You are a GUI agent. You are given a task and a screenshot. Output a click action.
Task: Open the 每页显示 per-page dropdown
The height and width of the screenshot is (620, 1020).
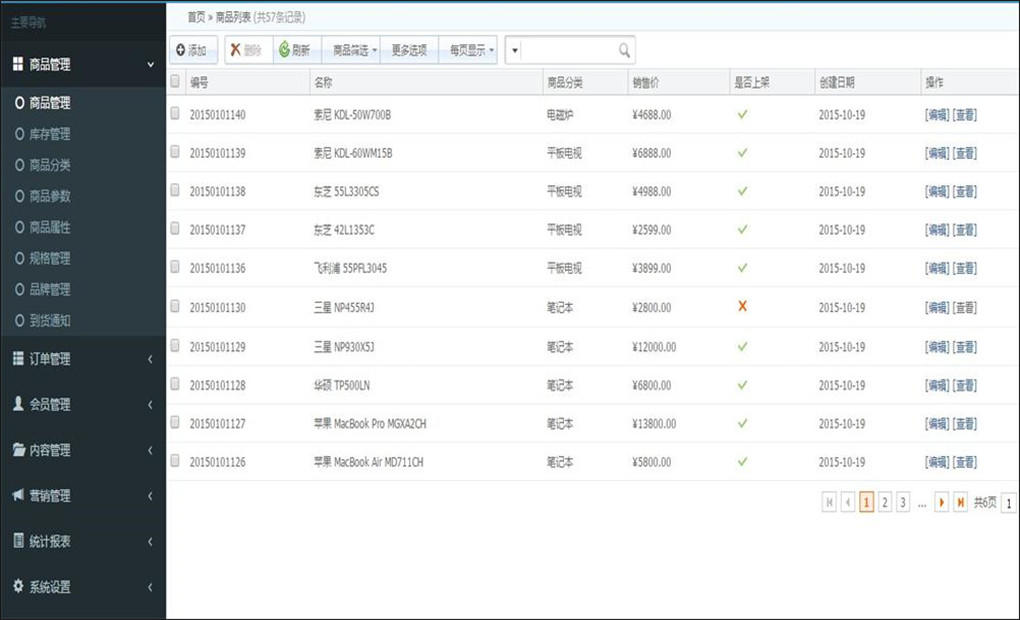click(x=470, y=50)
